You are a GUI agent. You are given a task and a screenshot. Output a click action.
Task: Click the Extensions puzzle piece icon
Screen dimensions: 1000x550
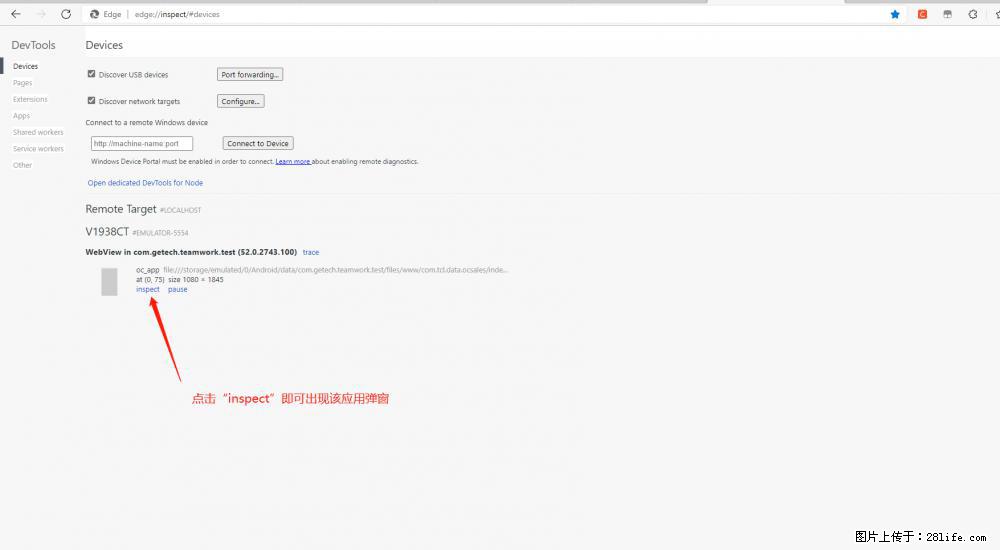(973, 14)
